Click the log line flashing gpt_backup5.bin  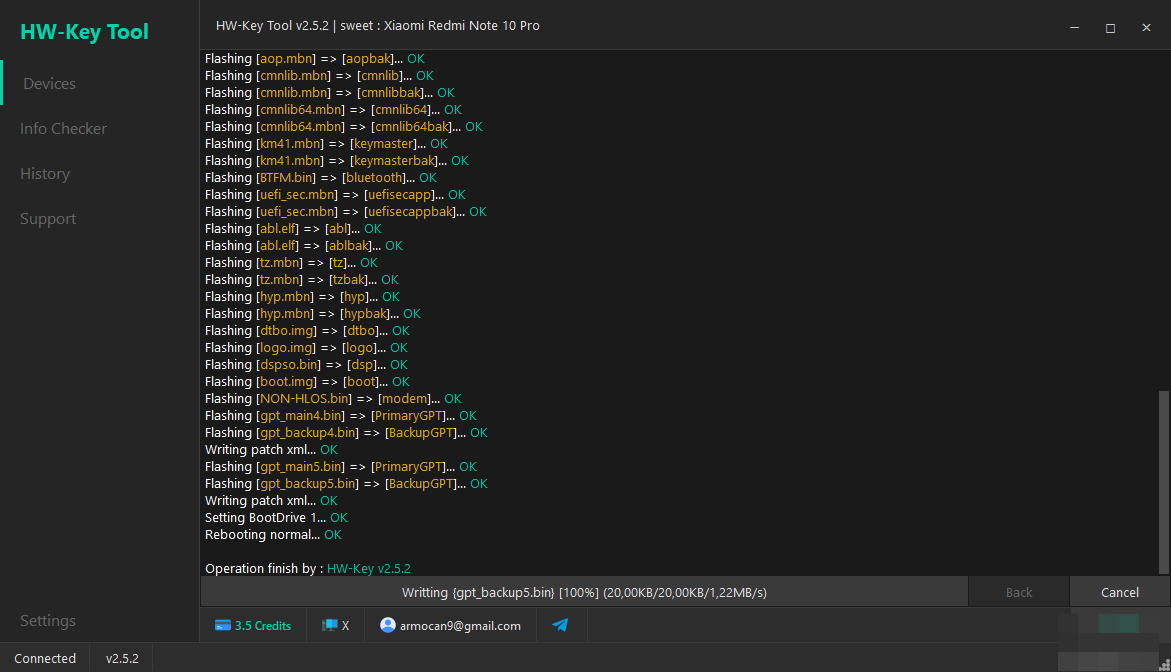pyautogui.click(x=347, y=484)
